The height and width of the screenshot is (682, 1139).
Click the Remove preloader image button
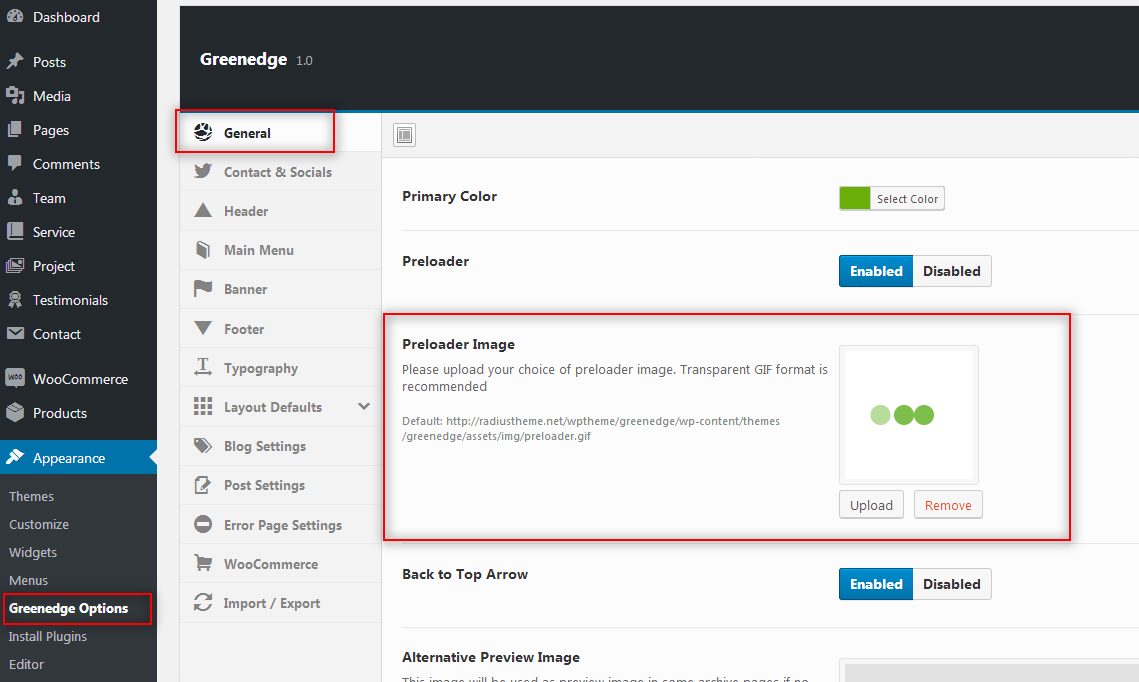[948, 505]
